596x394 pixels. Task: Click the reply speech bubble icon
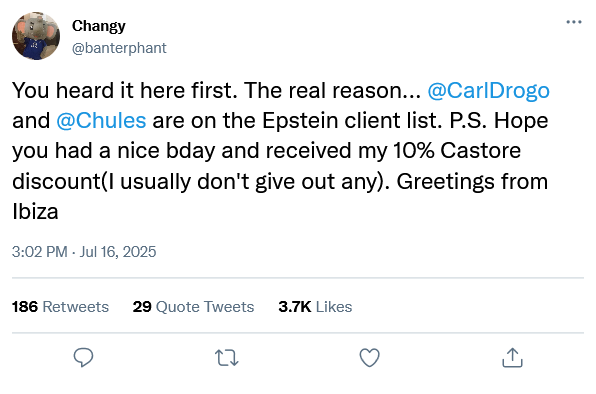[x=83, y=358]
